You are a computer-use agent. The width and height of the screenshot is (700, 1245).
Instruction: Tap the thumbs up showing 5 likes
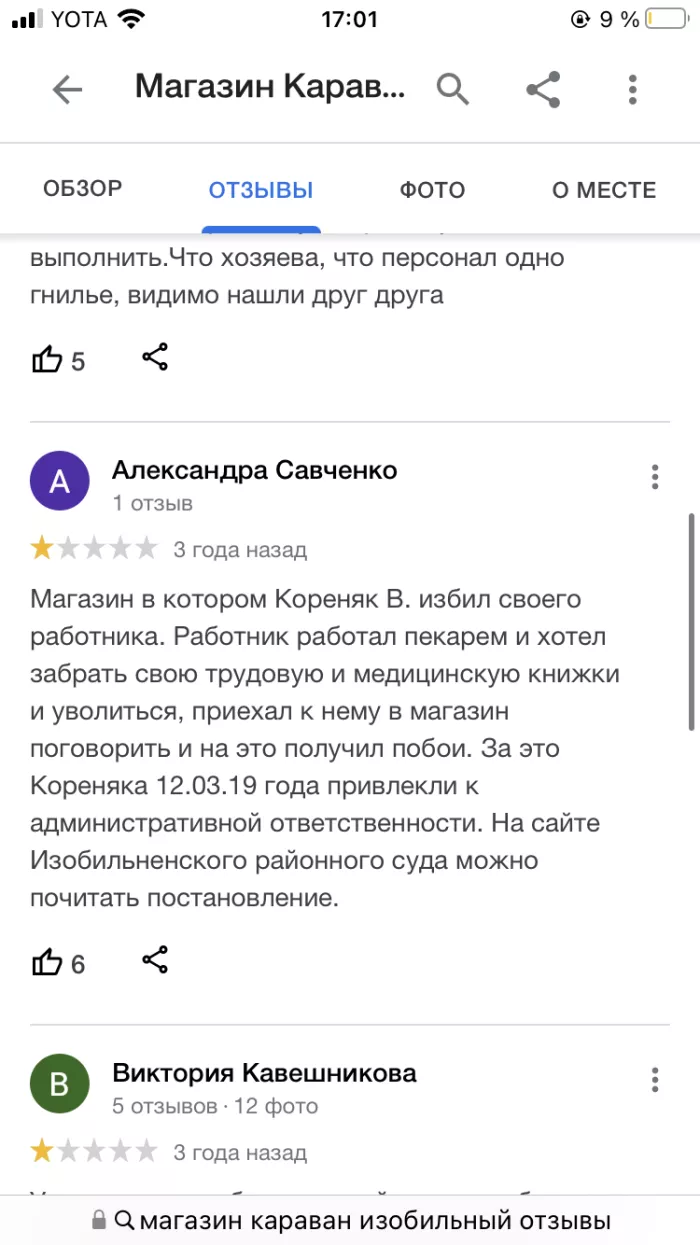(49, 358)
